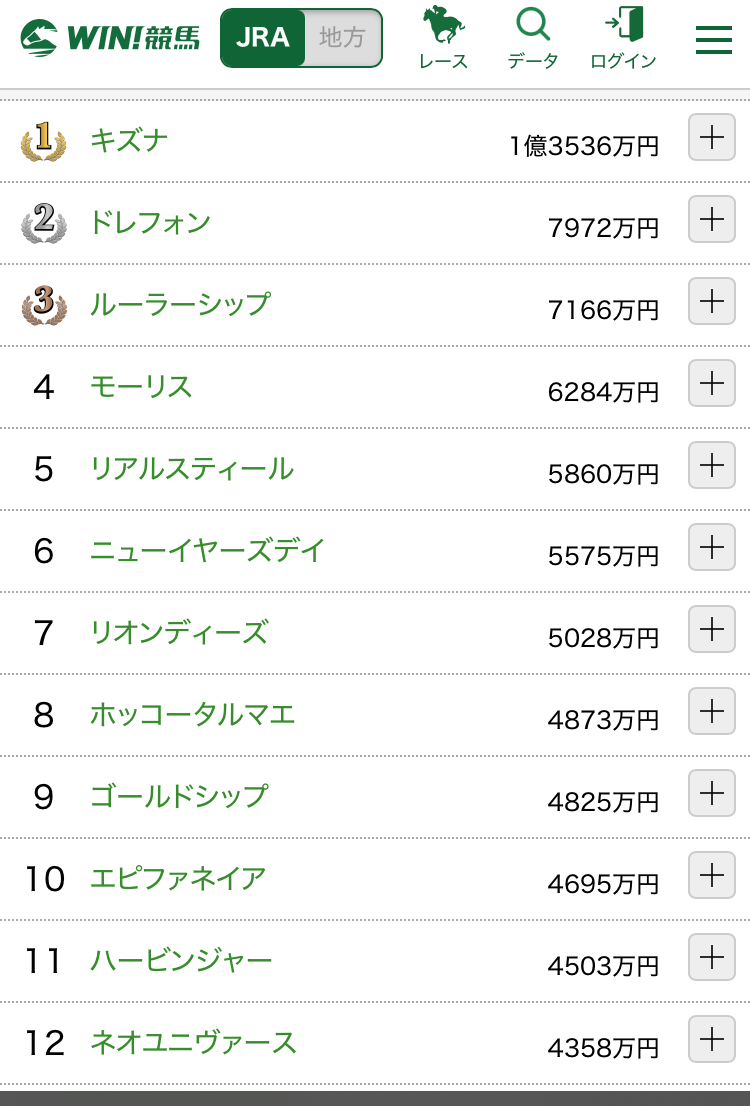The height and width of the screenshot is (1106, 750).
Task: Open the ドレフォン sire link
Action: tap(150, 222)
